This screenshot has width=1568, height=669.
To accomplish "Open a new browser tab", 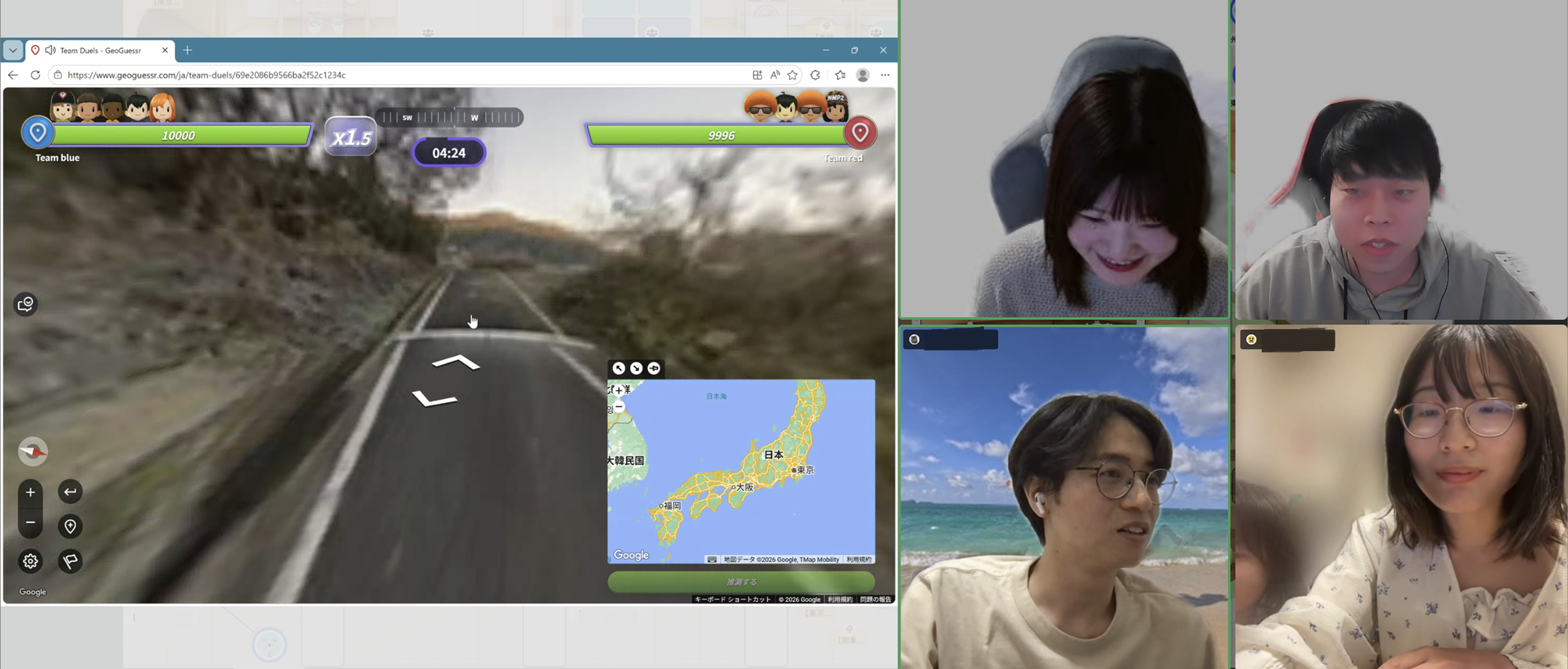I will (187, 51).
